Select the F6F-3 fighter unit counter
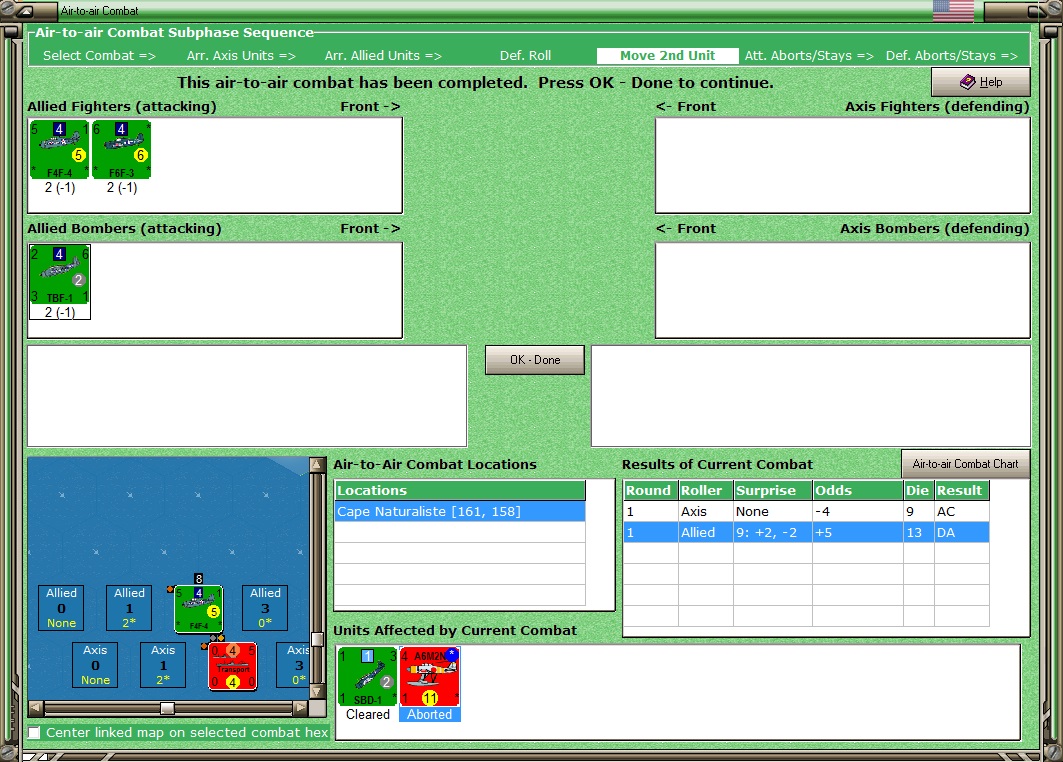The image size is (1063, 762). [121, 150]
